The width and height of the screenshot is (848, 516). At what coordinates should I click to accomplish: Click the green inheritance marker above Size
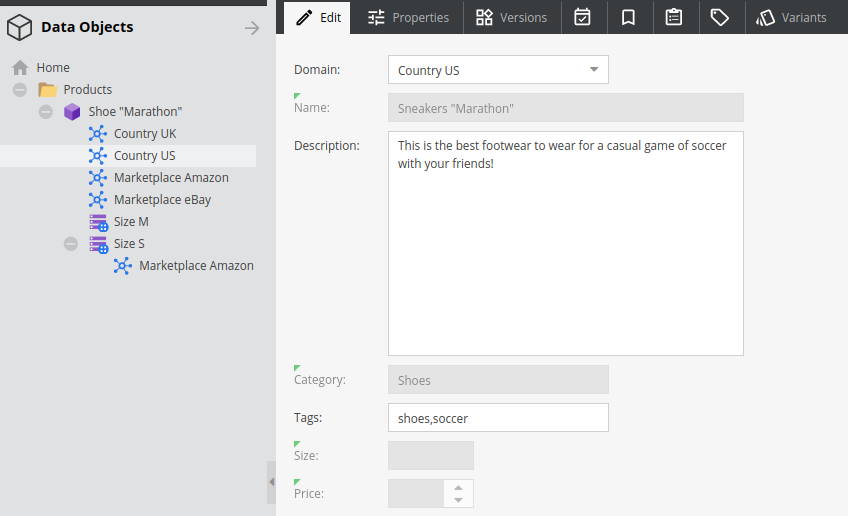(x=297, y=444)
